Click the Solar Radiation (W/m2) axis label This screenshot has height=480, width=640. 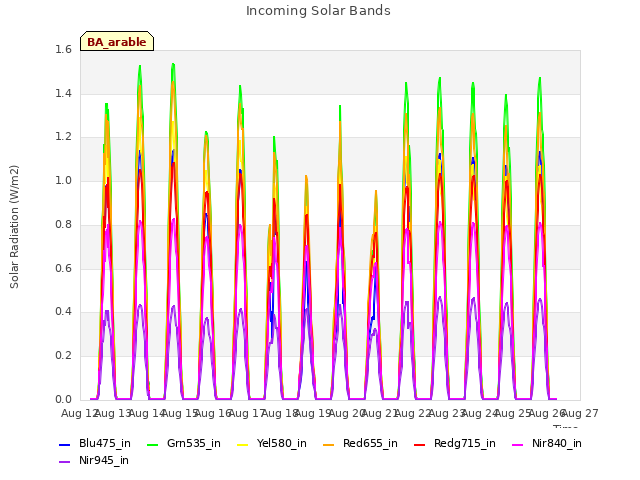[14, 227]
